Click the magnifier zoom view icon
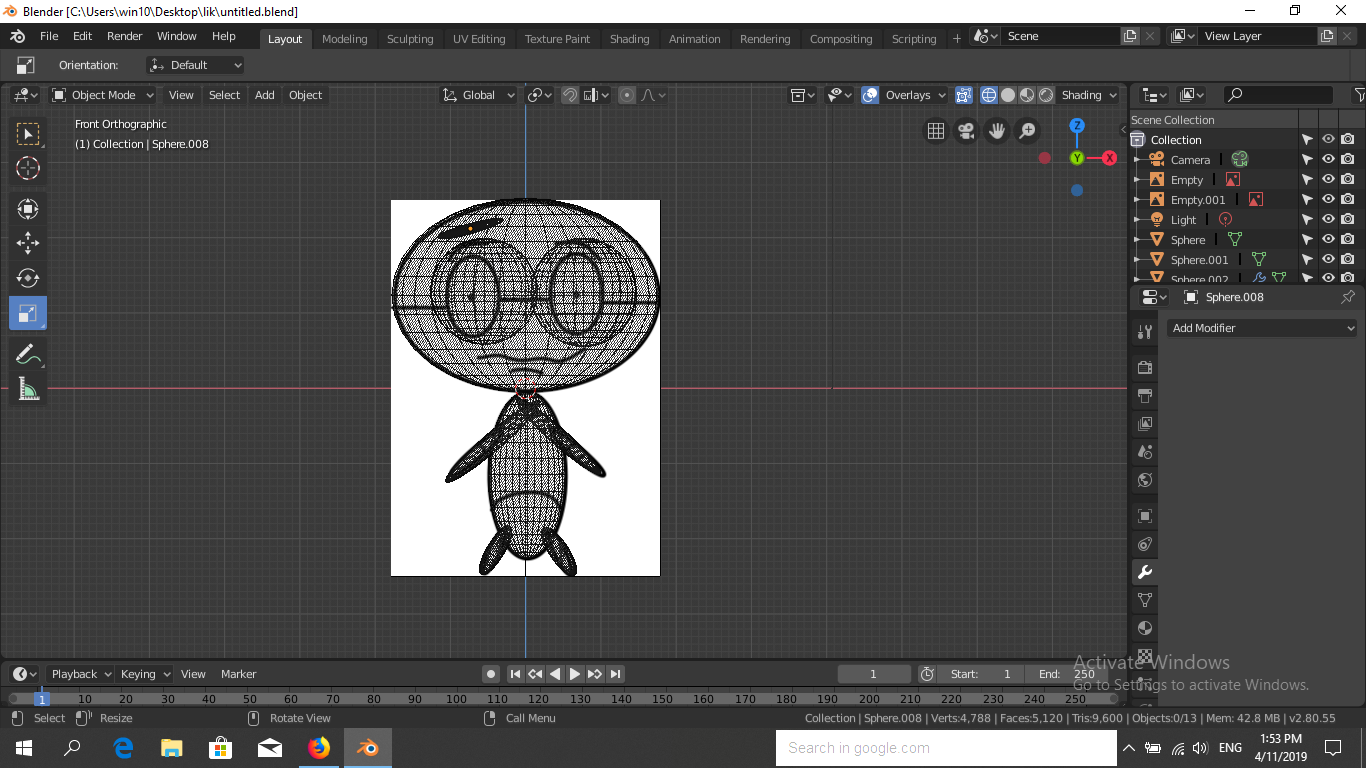The image size is (1366, 768). (1027, 131)
